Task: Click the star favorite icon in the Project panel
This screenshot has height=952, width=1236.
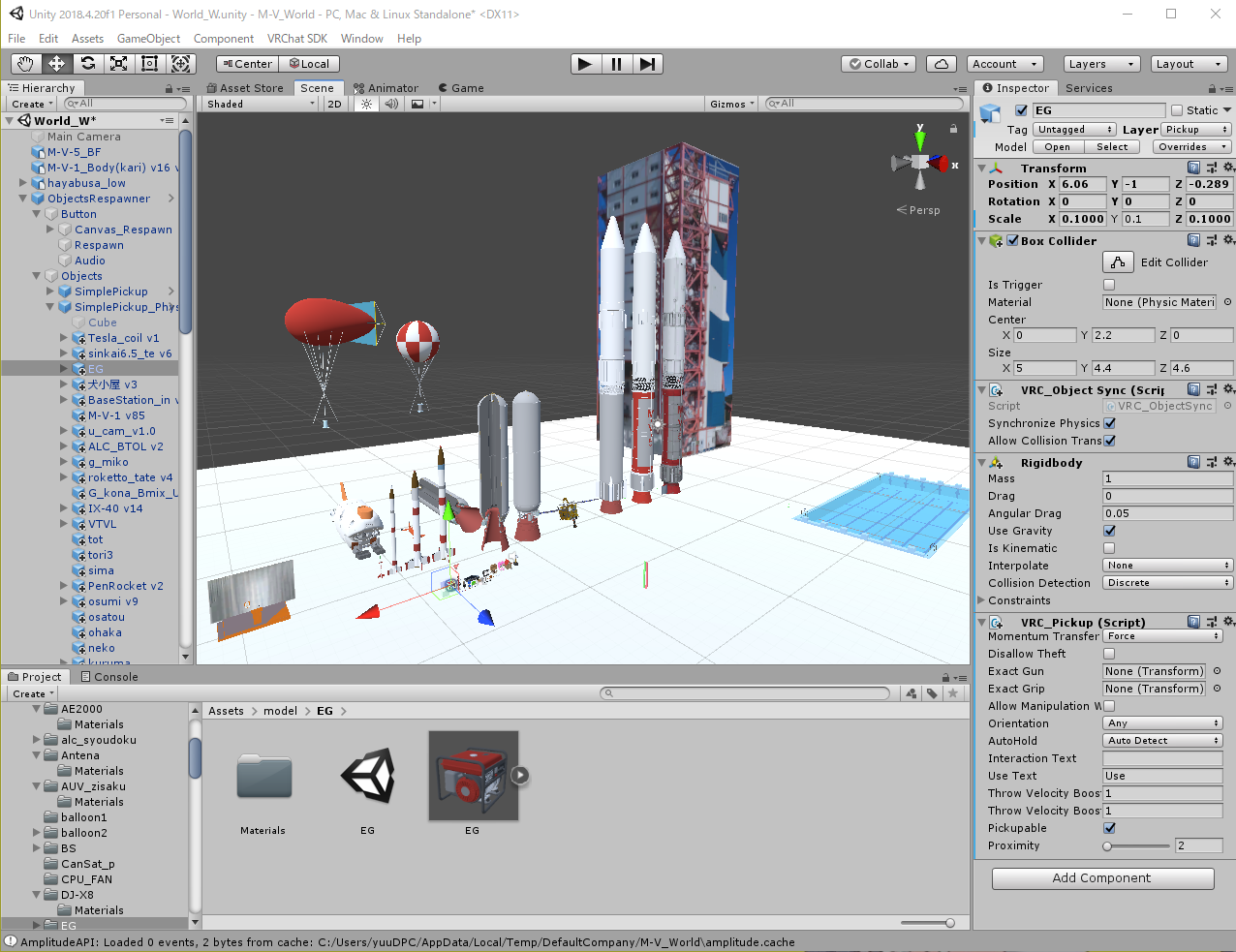Action: point(953,693)
